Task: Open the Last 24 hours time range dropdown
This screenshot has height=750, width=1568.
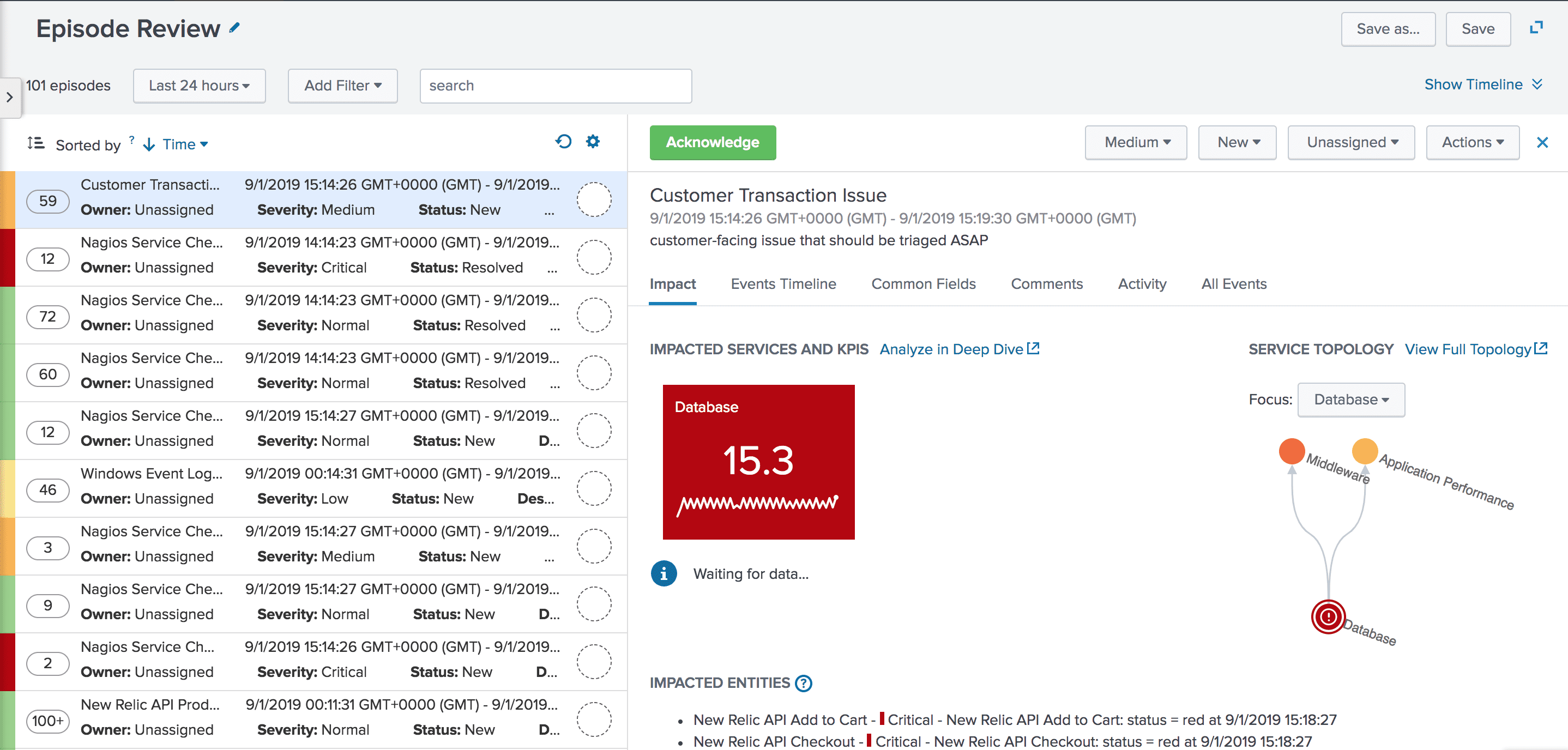Action: click(x=199, y=86)
